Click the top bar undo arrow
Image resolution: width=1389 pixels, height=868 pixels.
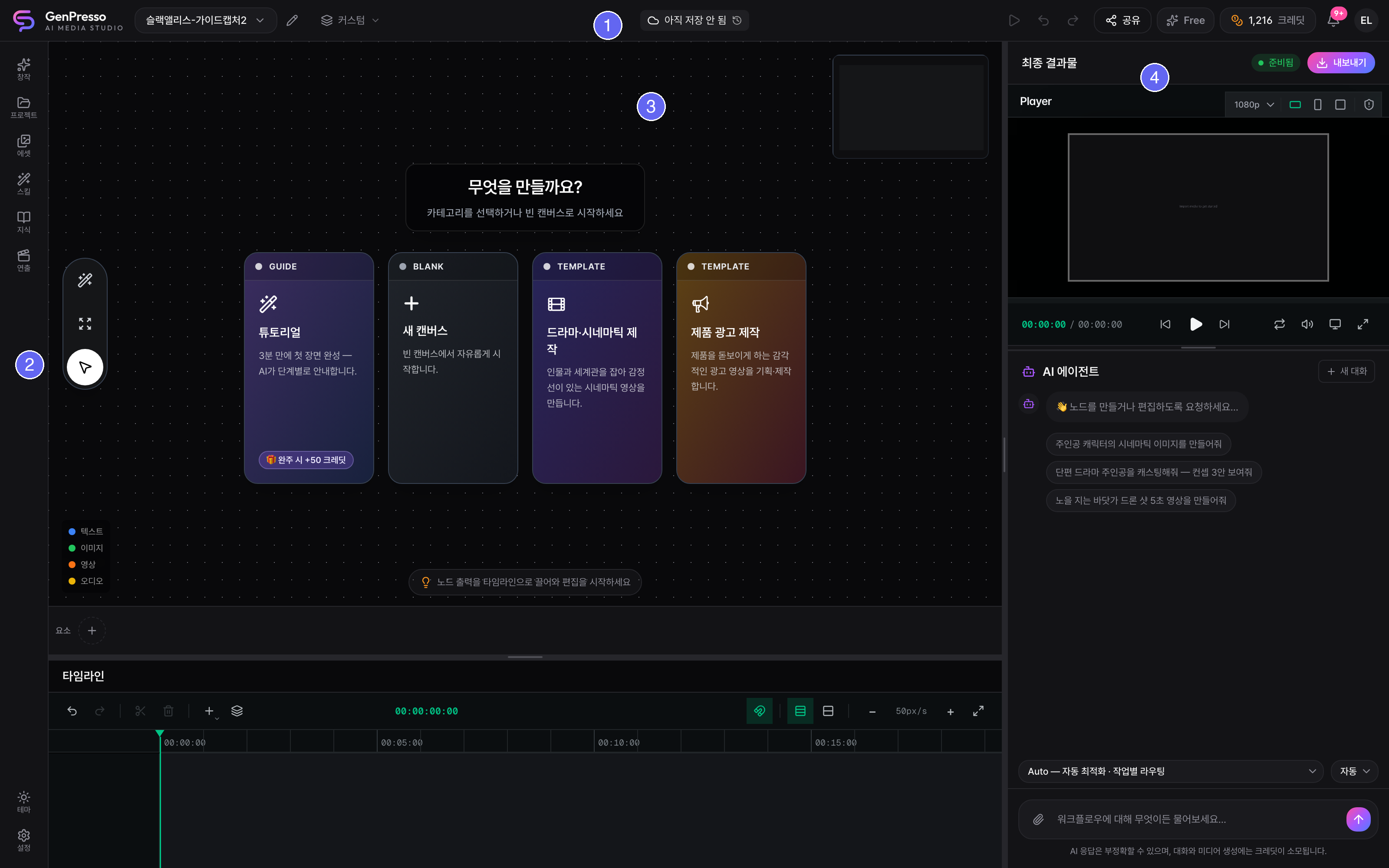click(1043, 21)
